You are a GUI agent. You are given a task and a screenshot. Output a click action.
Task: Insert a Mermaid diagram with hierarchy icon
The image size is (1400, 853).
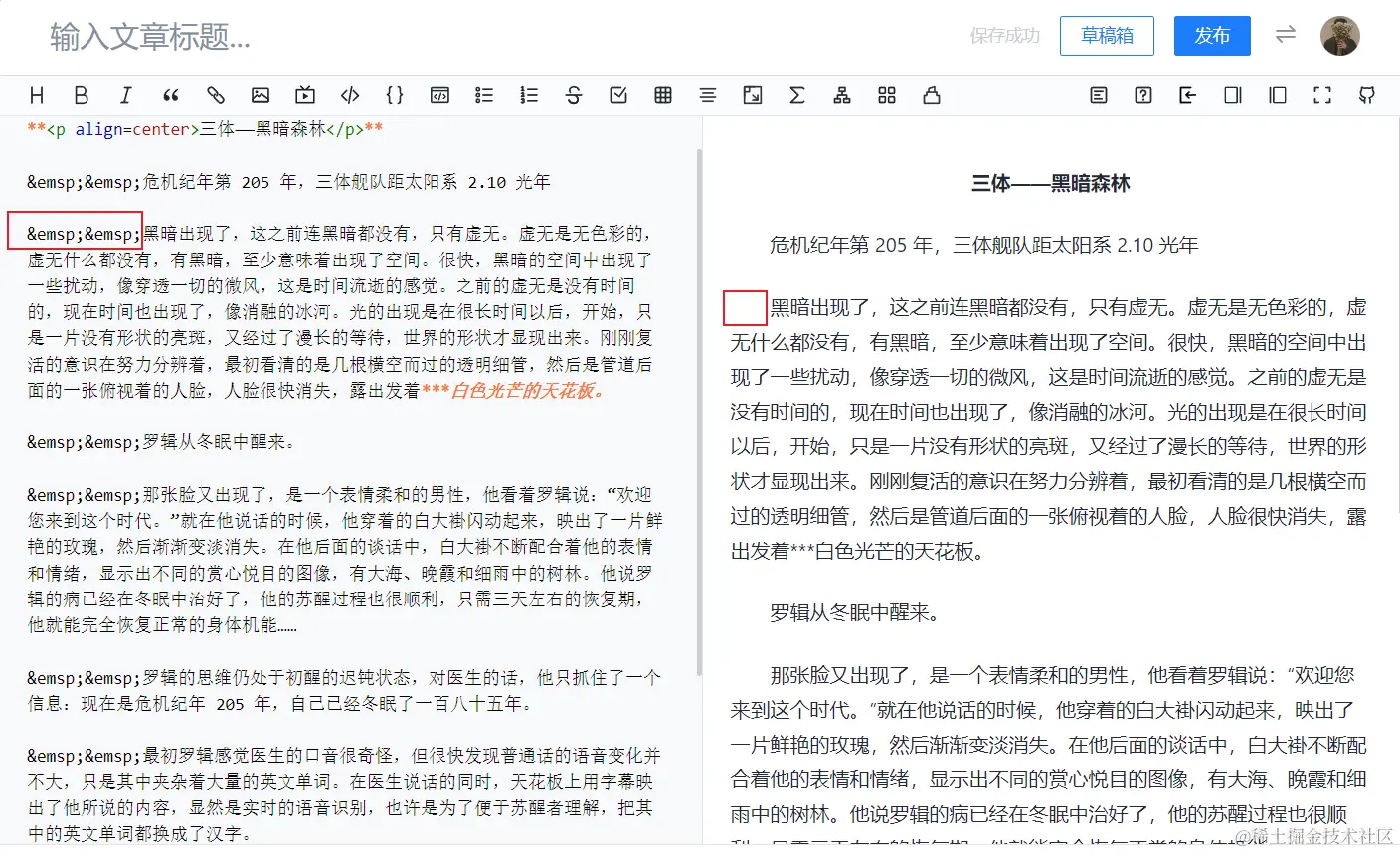842,95
